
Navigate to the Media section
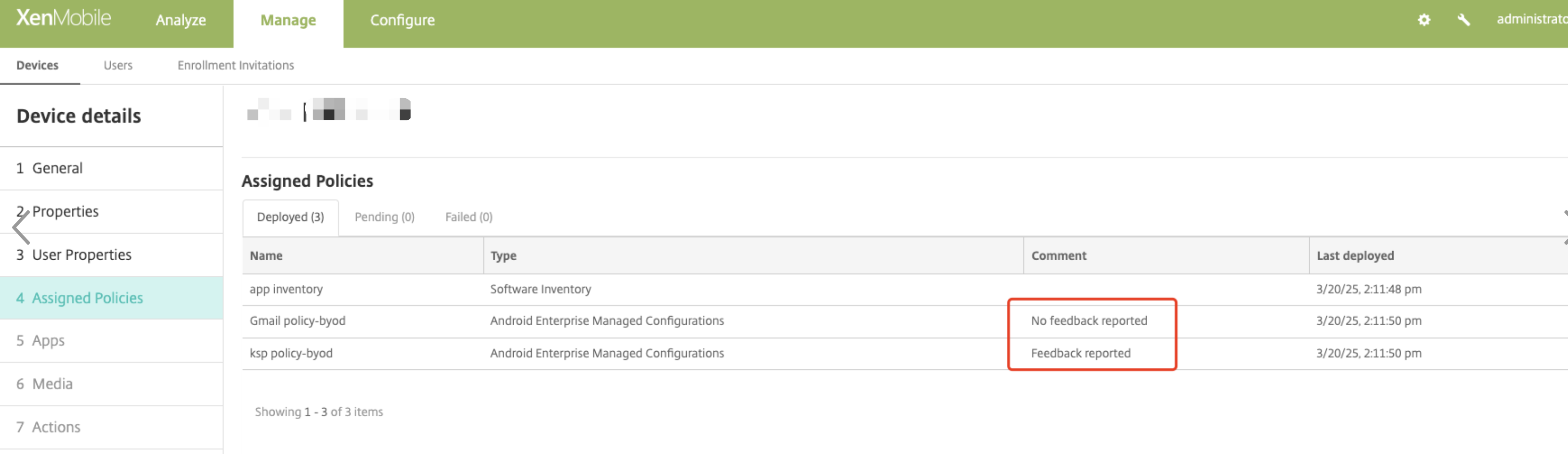52,384
